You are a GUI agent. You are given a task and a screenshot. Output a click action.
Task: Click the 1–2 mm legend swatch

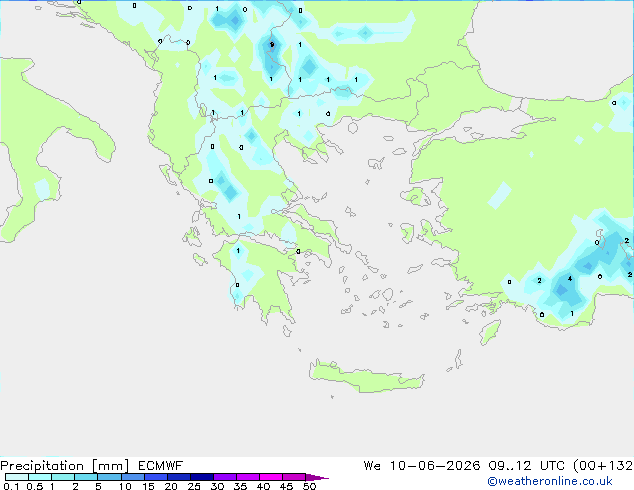click(63, 477)
